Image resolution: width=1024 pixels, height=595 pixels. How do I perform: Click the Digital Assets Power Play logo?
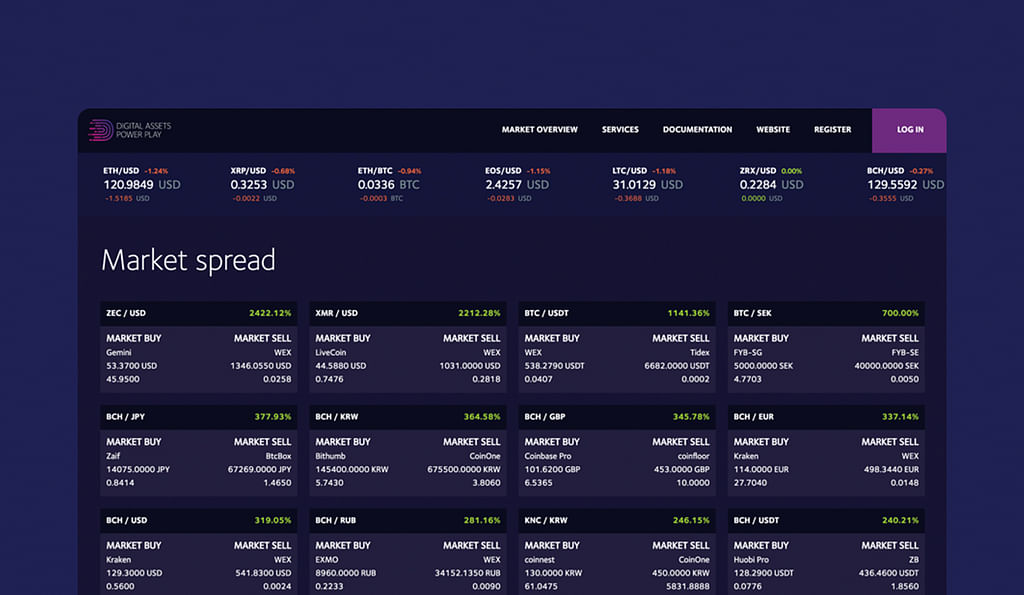pyautogui.click(x=130, y=130)
